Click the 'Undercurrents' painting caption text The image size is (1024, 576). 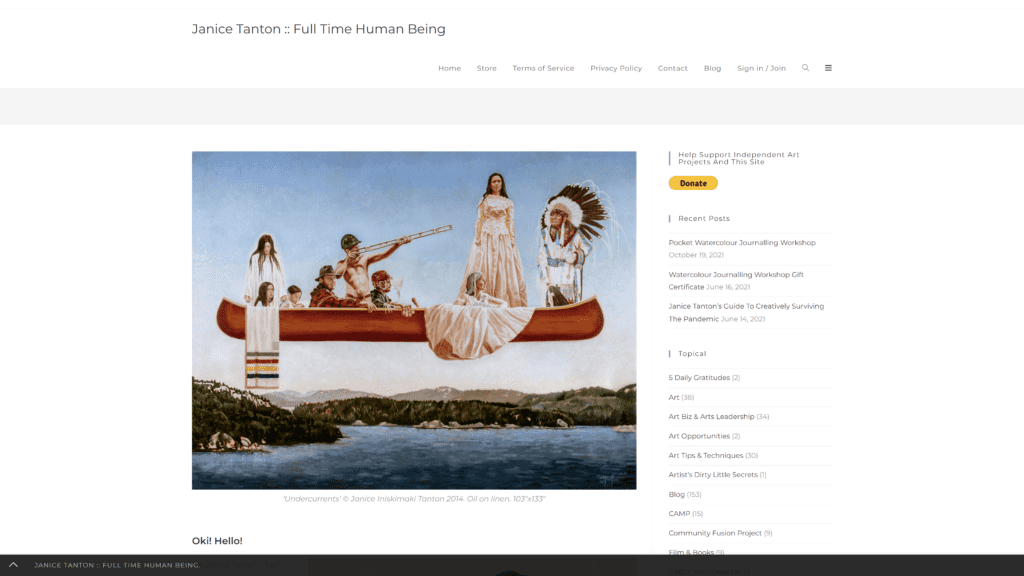(414, 499)
